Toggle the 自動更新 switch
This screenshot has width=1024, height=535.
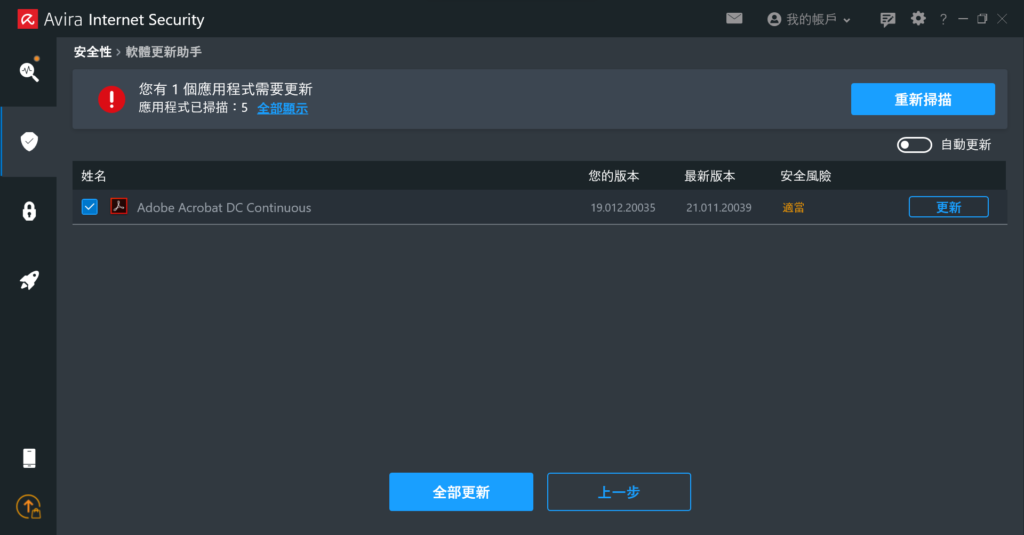point(914,145)
